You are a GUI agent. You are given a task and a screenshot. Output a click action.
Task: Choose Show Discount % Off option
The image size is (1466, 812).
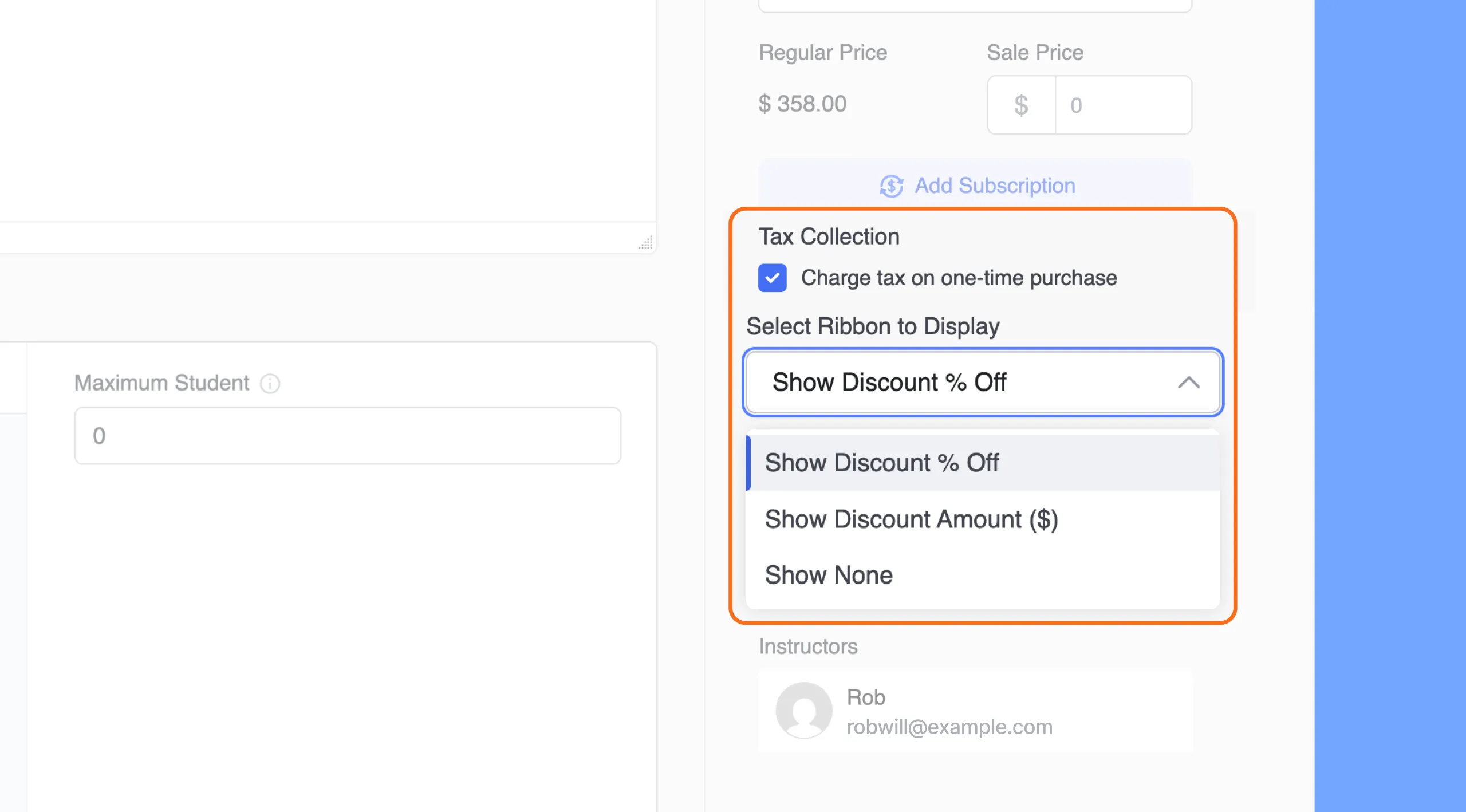(983, 463)
